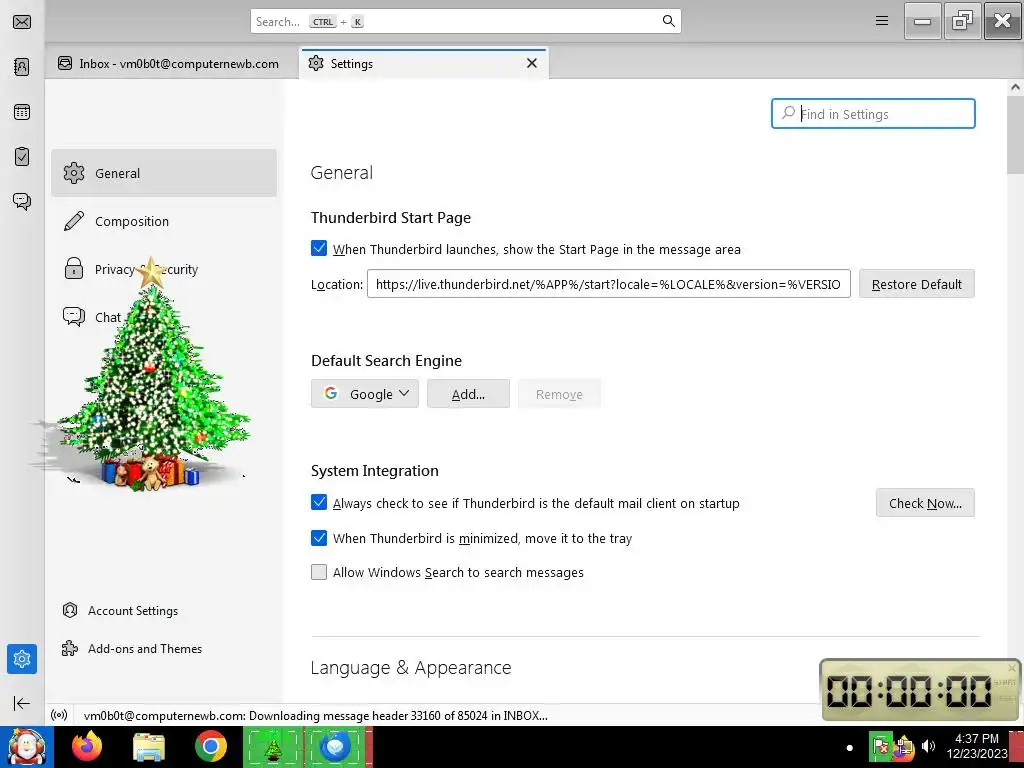Click the Christmas tree app taskbar button

[273, 747]
